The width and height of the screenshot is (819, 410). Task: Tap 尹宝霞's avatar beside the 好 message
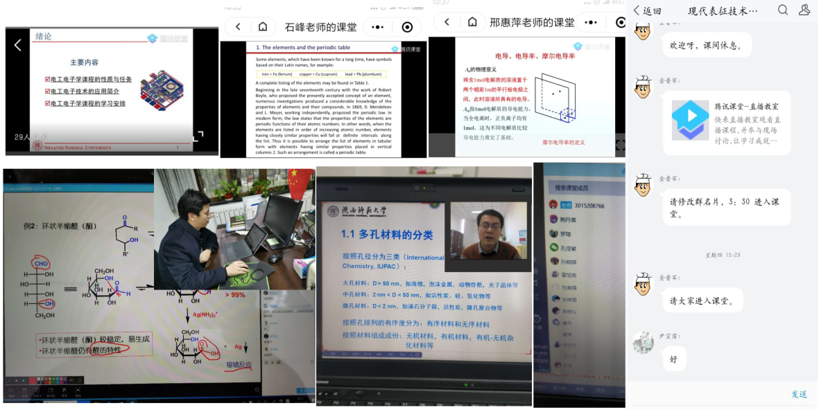pos(643,343)
